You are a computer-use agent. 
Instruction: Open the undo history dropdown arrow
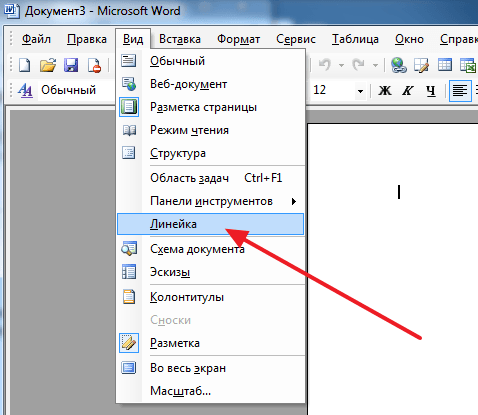[341, 65]
